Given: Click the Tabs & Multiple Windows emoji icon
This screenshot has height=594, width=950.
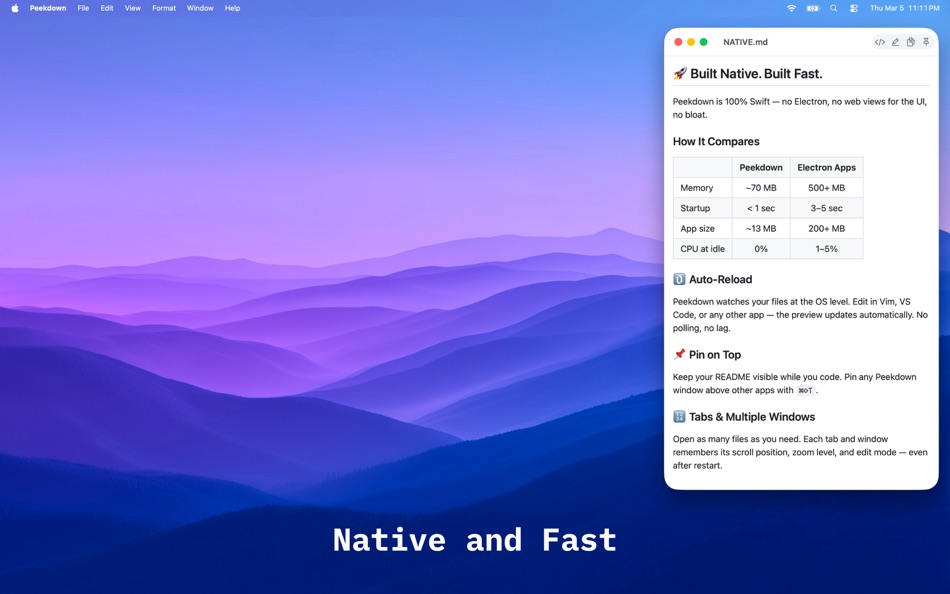Looking at the screenshot, I should [x=679, y=416].
